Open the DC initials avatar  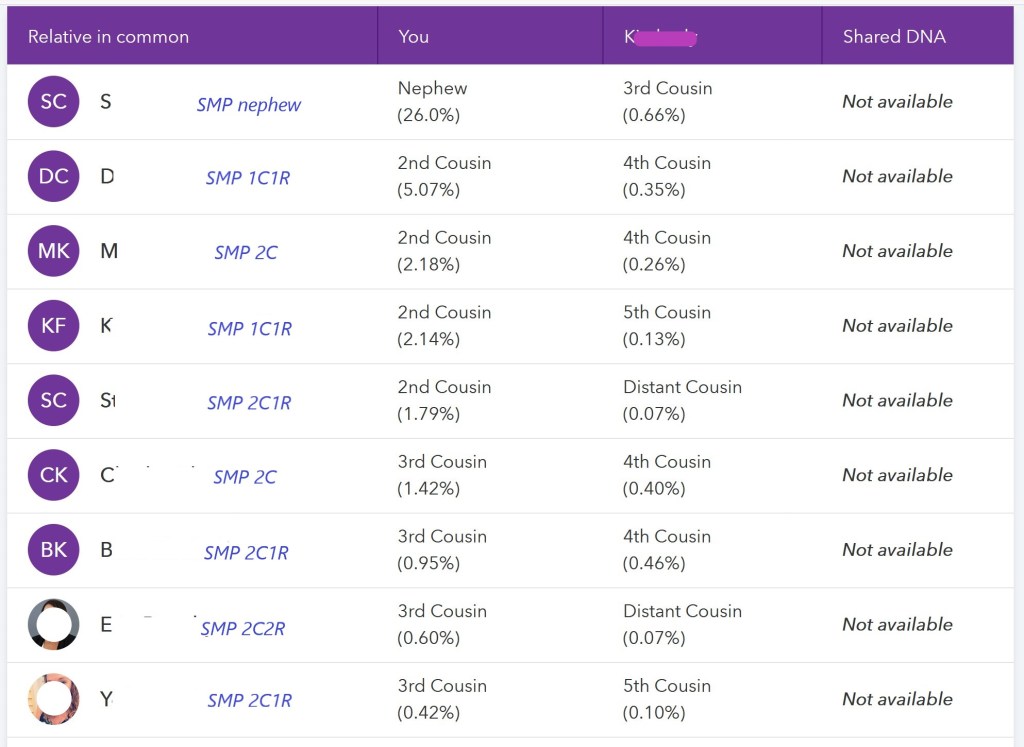53,177
